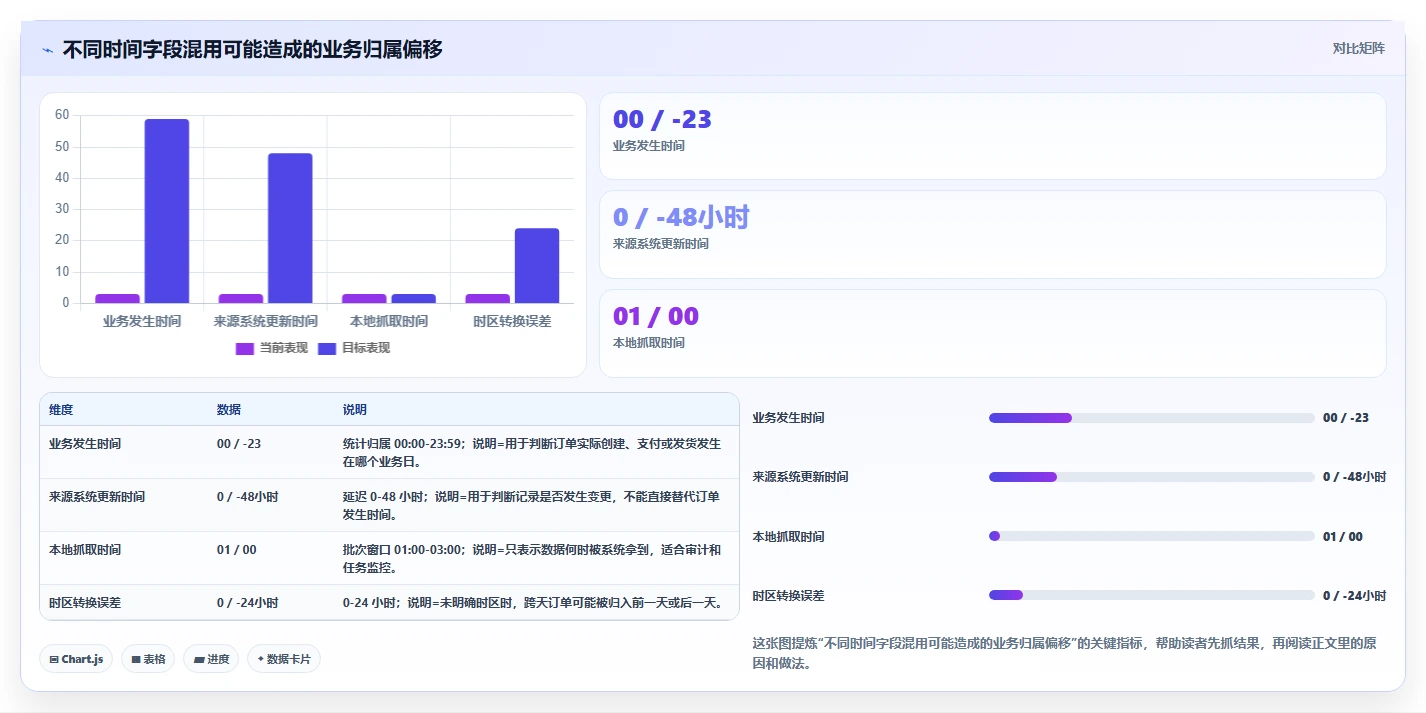Click the 维度 table column header
The image size is (1426, 713).
(x=61, y=410)
